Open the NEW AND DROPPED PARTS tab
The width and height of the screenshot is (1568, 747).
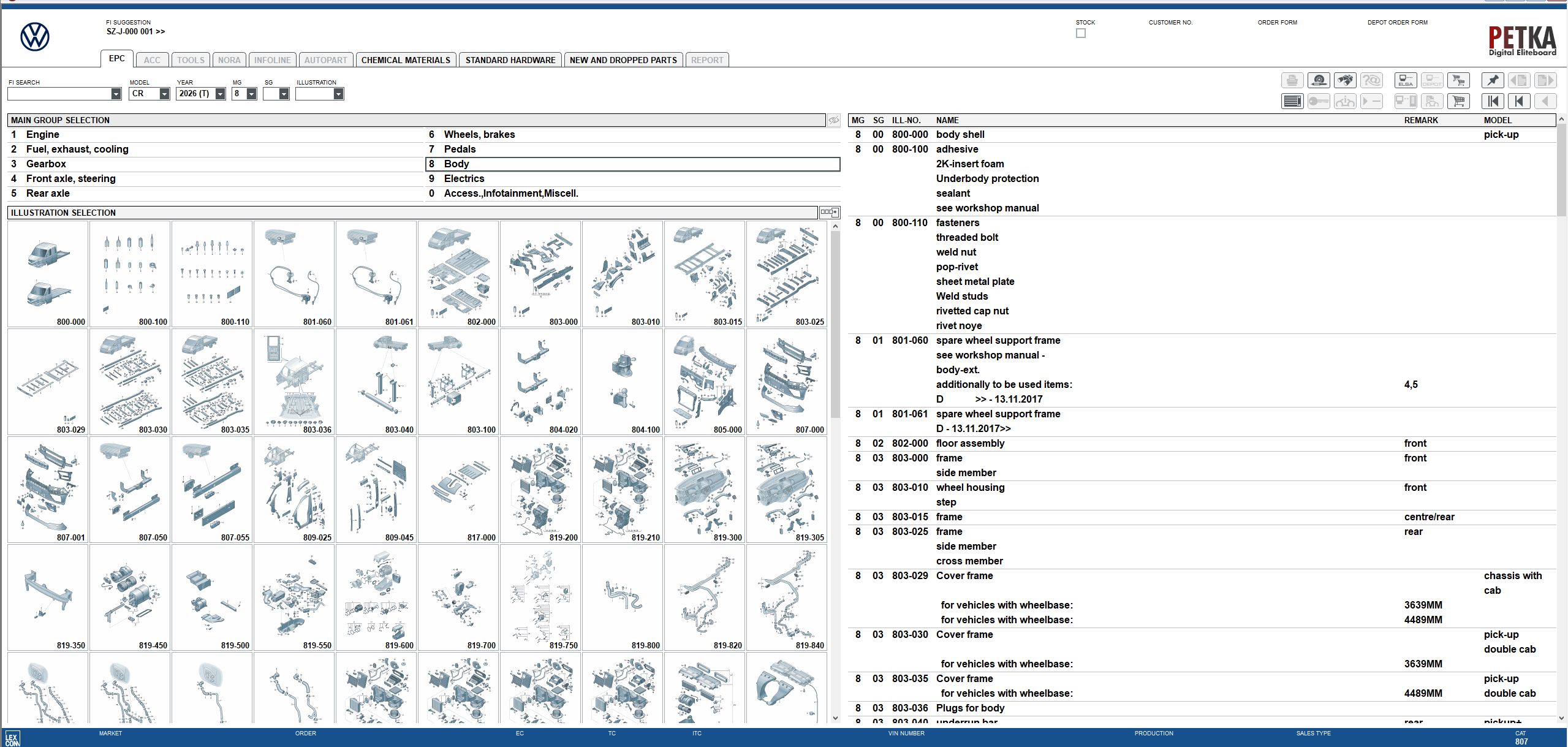tap(623, 59)
